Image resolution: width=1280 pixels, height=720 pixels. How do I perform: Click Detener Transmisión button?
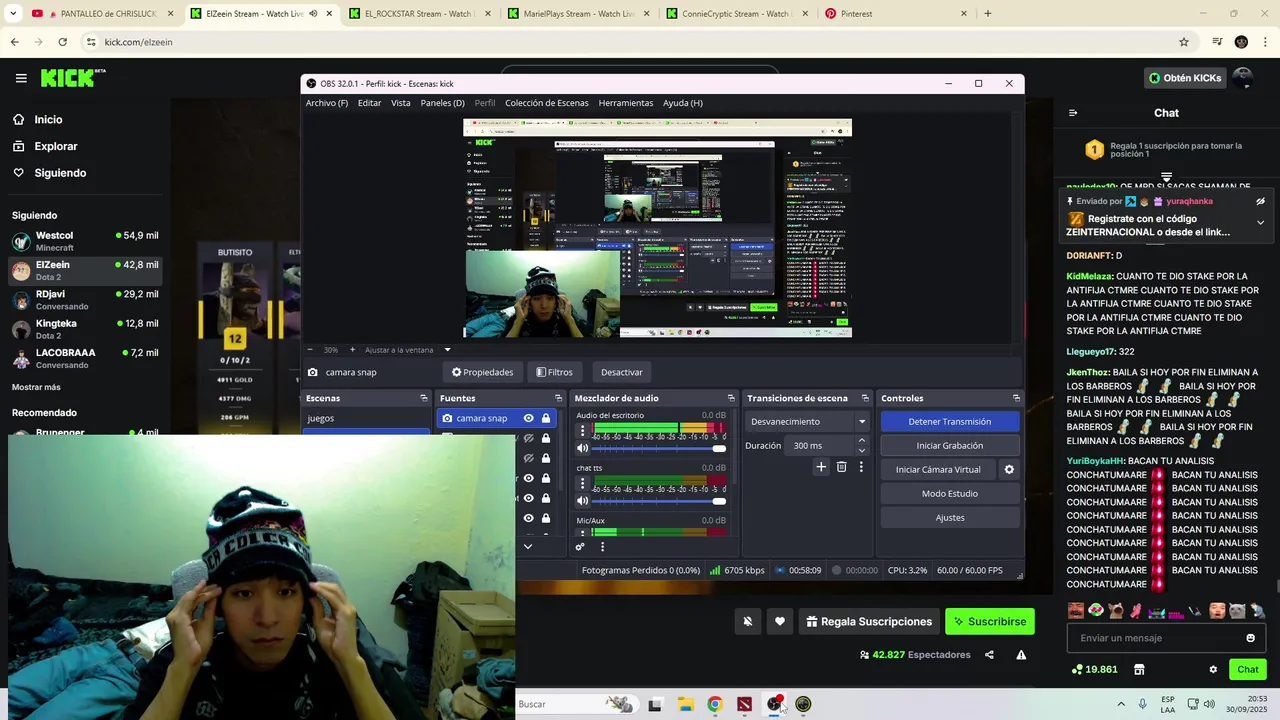[950, 422]
